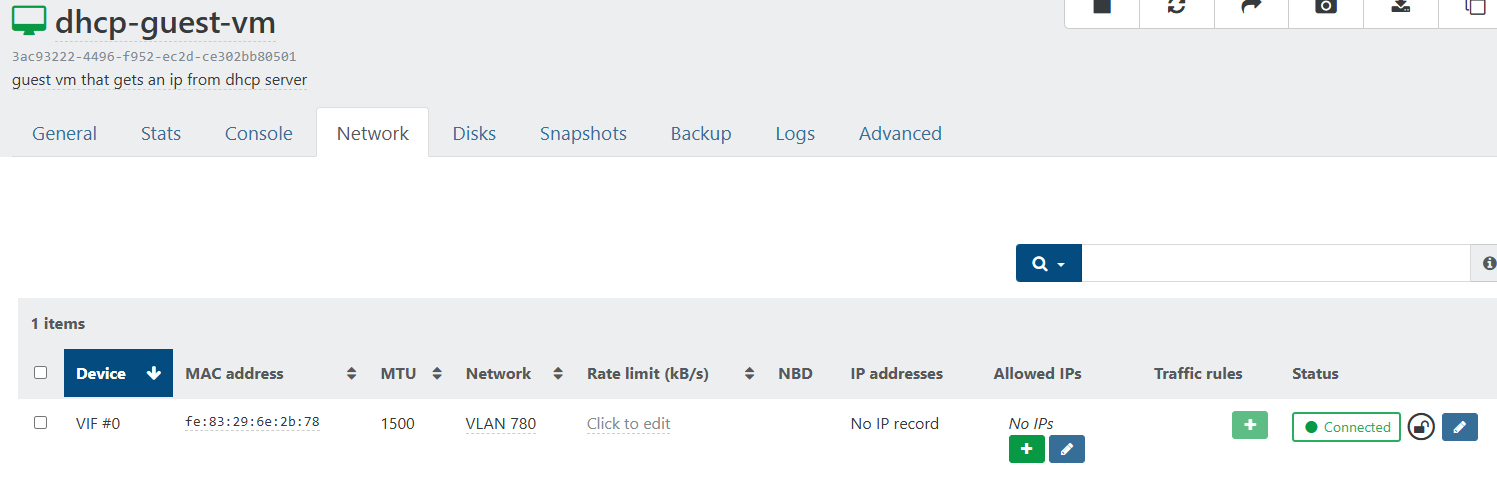Take a snapshot with the camera icon
Screen dimensions: 1497x490
pos(1326,6)
